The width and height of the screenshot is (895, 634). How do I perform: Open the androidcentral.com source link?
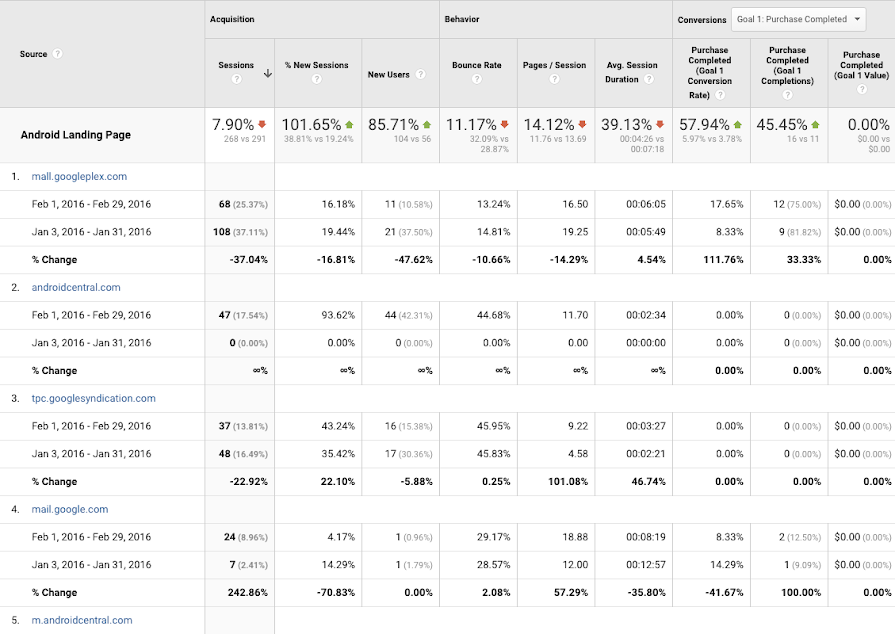(x=76, y=287)
